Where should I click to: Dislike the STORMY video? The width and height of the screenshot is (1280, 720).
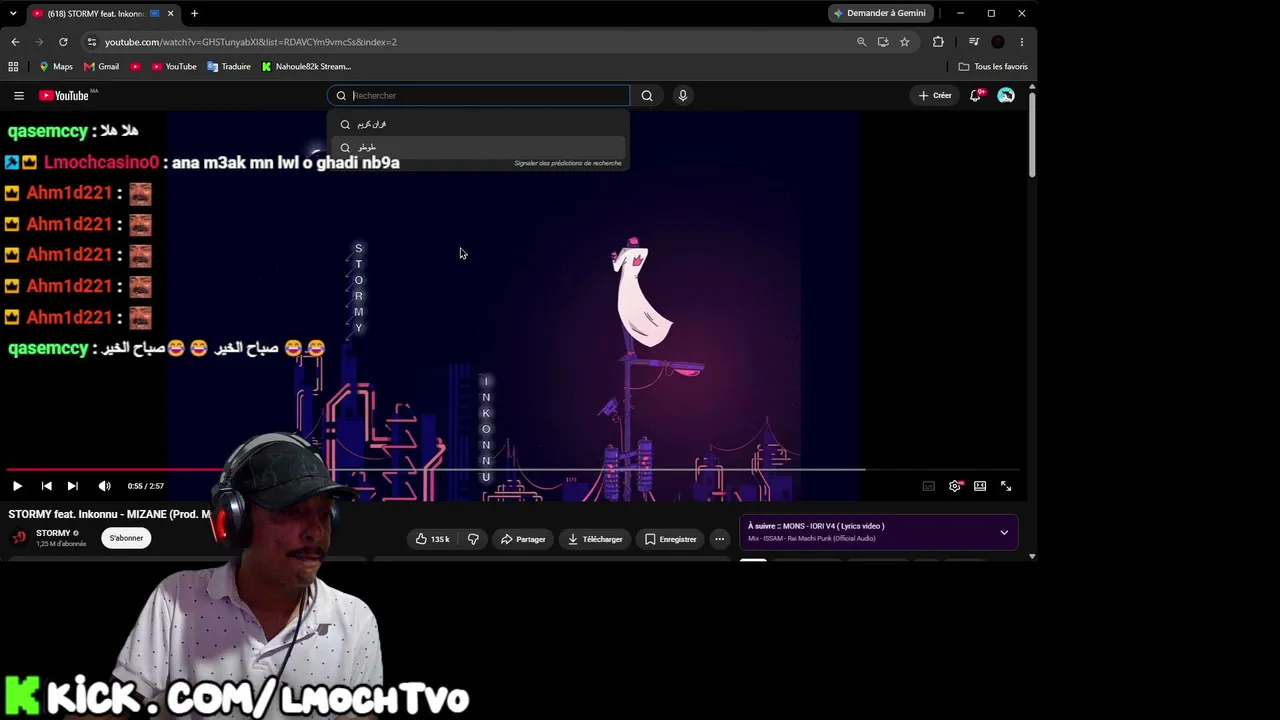(x=473, y=539)
